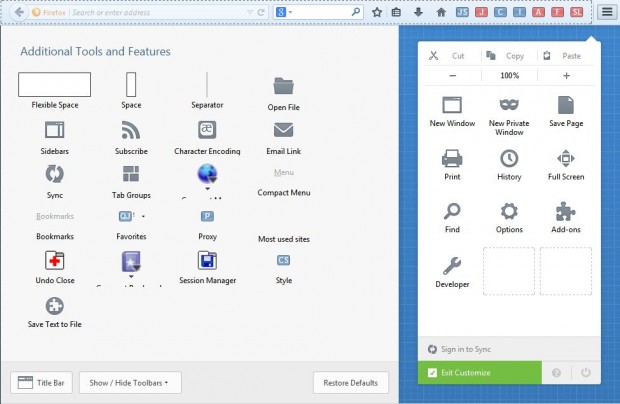Click the help question mark button
620x404 pixels.
[556, 372]
